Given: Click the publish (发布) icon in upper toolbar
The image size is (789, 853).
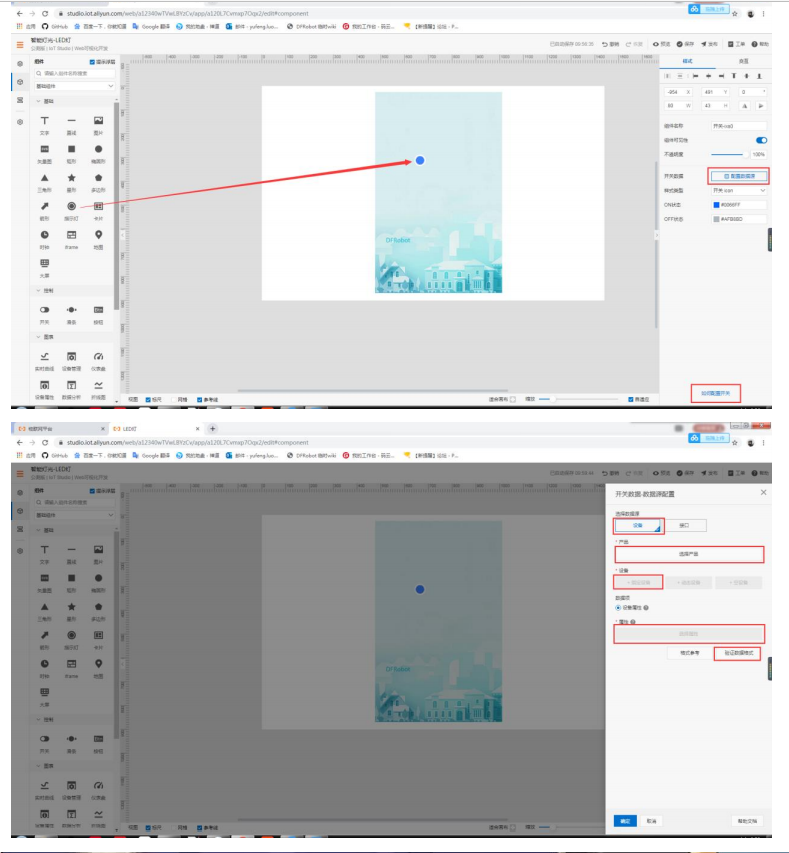Looking at the screenshot, I should click(704, 44).
